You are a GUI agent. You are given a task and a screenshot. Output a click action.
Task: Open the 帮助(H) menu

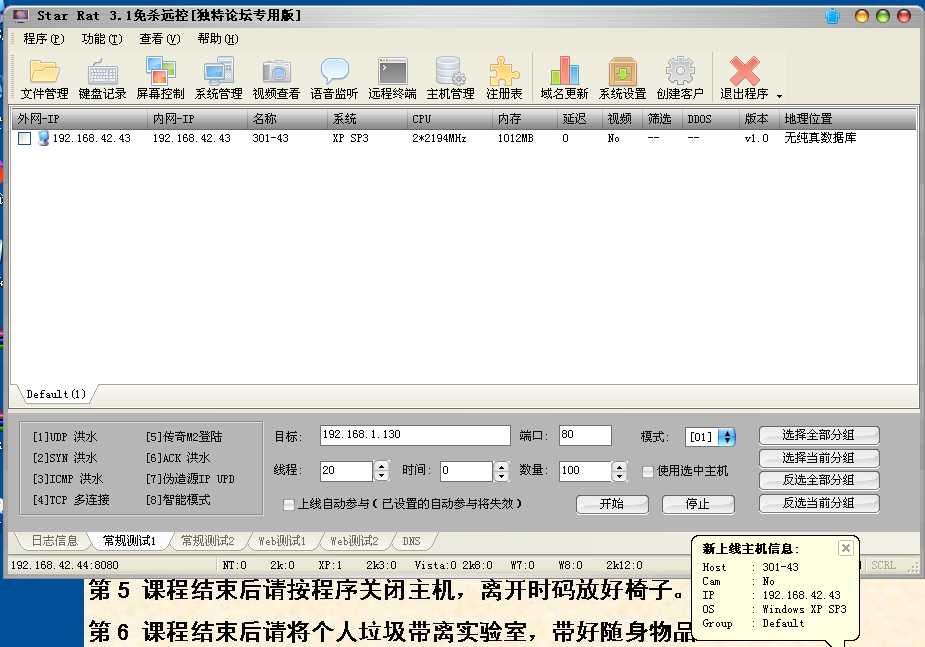218,39
